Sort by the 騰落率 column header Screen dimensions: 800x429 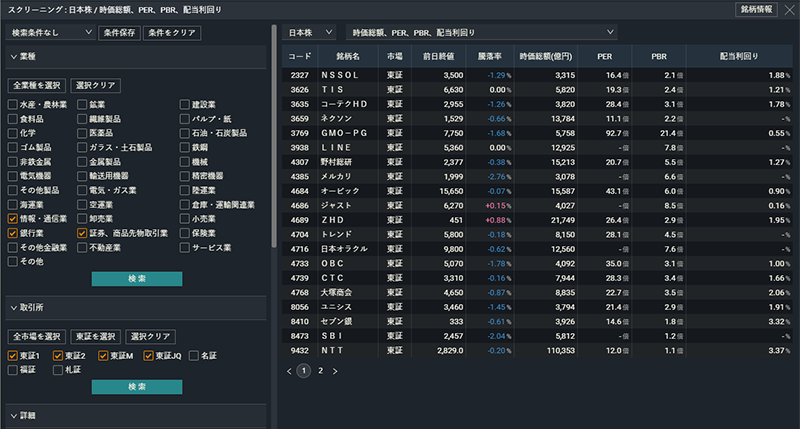pos(490,56)
